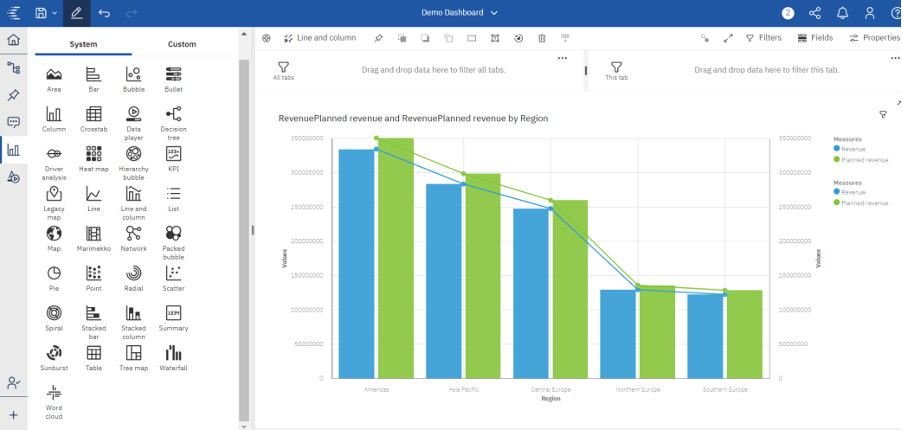Image resolution: width=902 pixels, height=430 pixels.
Task: Choose the Heat map visualization
Action: click(93, 154)
